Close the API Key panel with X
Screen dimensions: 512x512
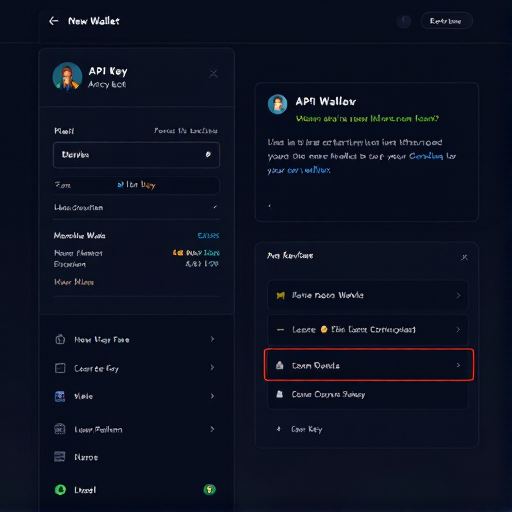[x=213, y=74]
